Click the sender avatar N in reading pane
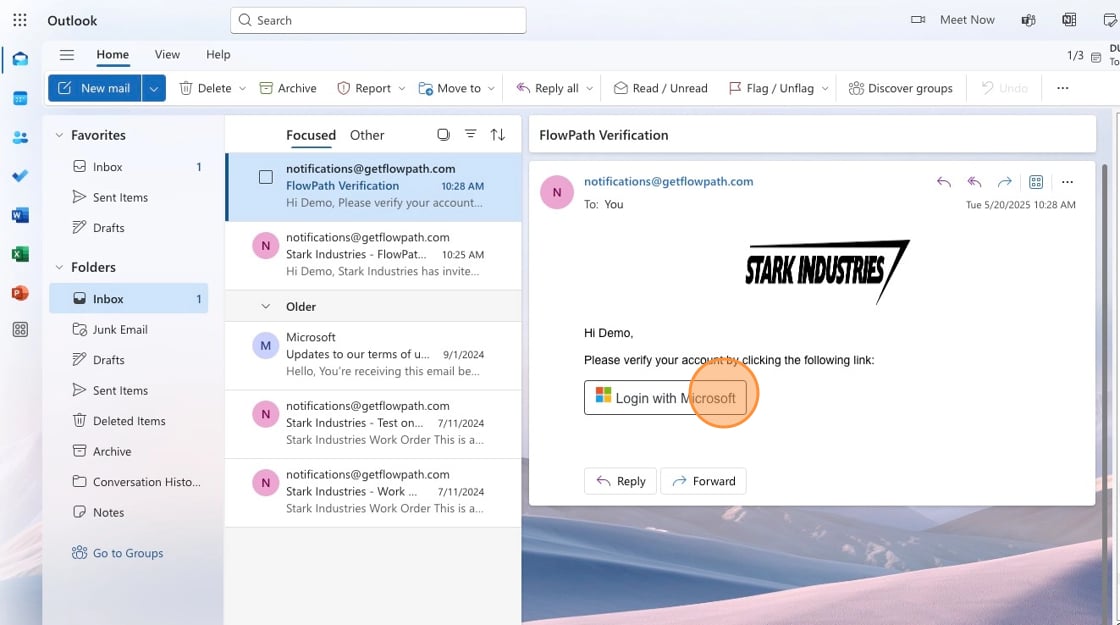Viewport: 1120px width, 625px height. click(x=556, y=192)
